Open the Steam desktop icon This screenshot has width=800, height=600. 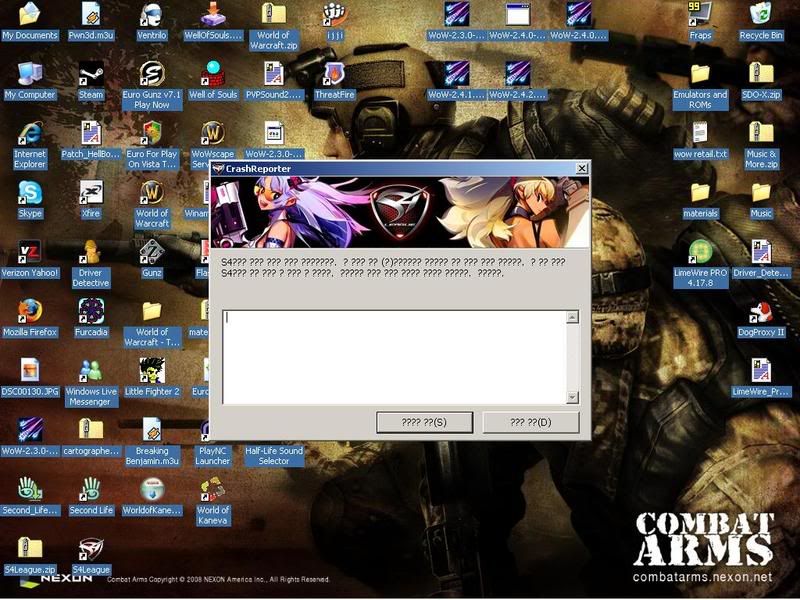point(91,74)
